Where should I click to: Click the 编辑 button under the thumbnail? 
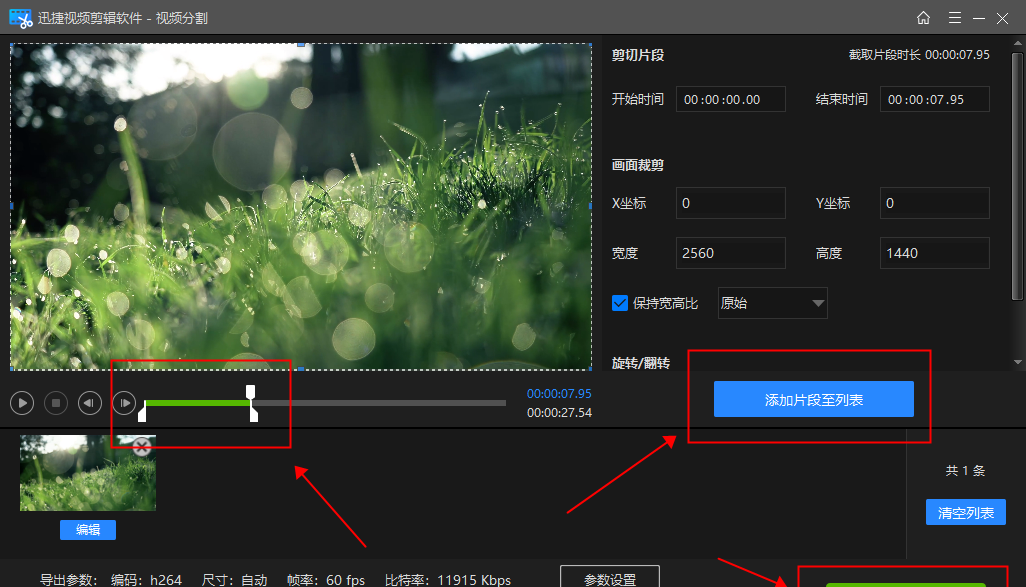coord(88,530)
